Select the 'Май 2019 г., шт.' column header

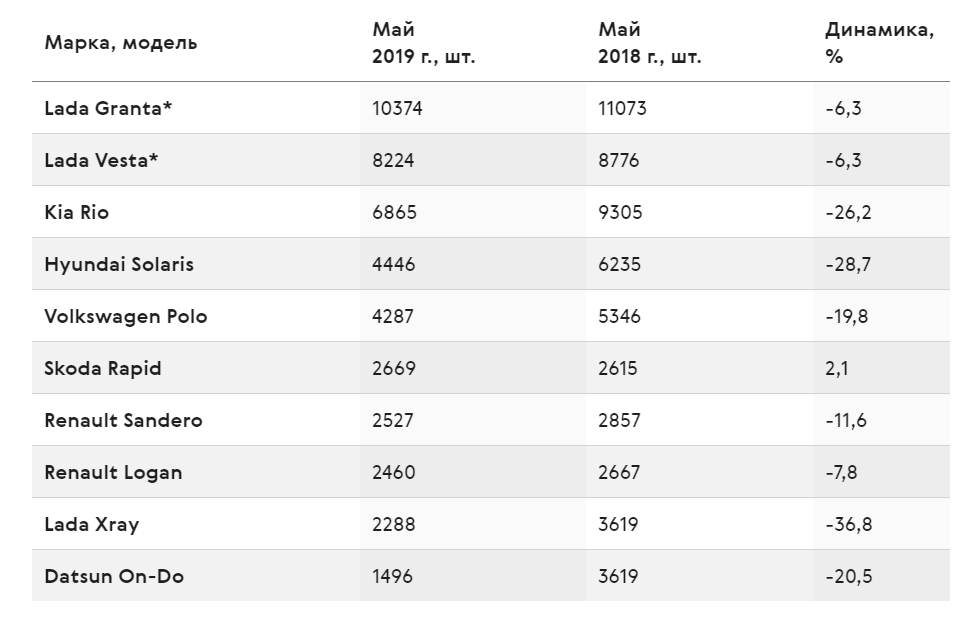tap(423, 43)
